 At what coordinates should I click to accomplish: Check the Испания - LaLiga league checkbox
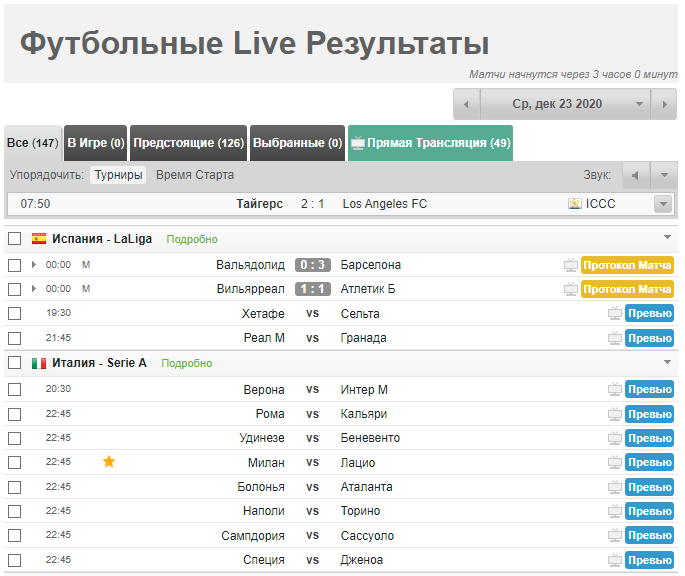tap(14, 239)
